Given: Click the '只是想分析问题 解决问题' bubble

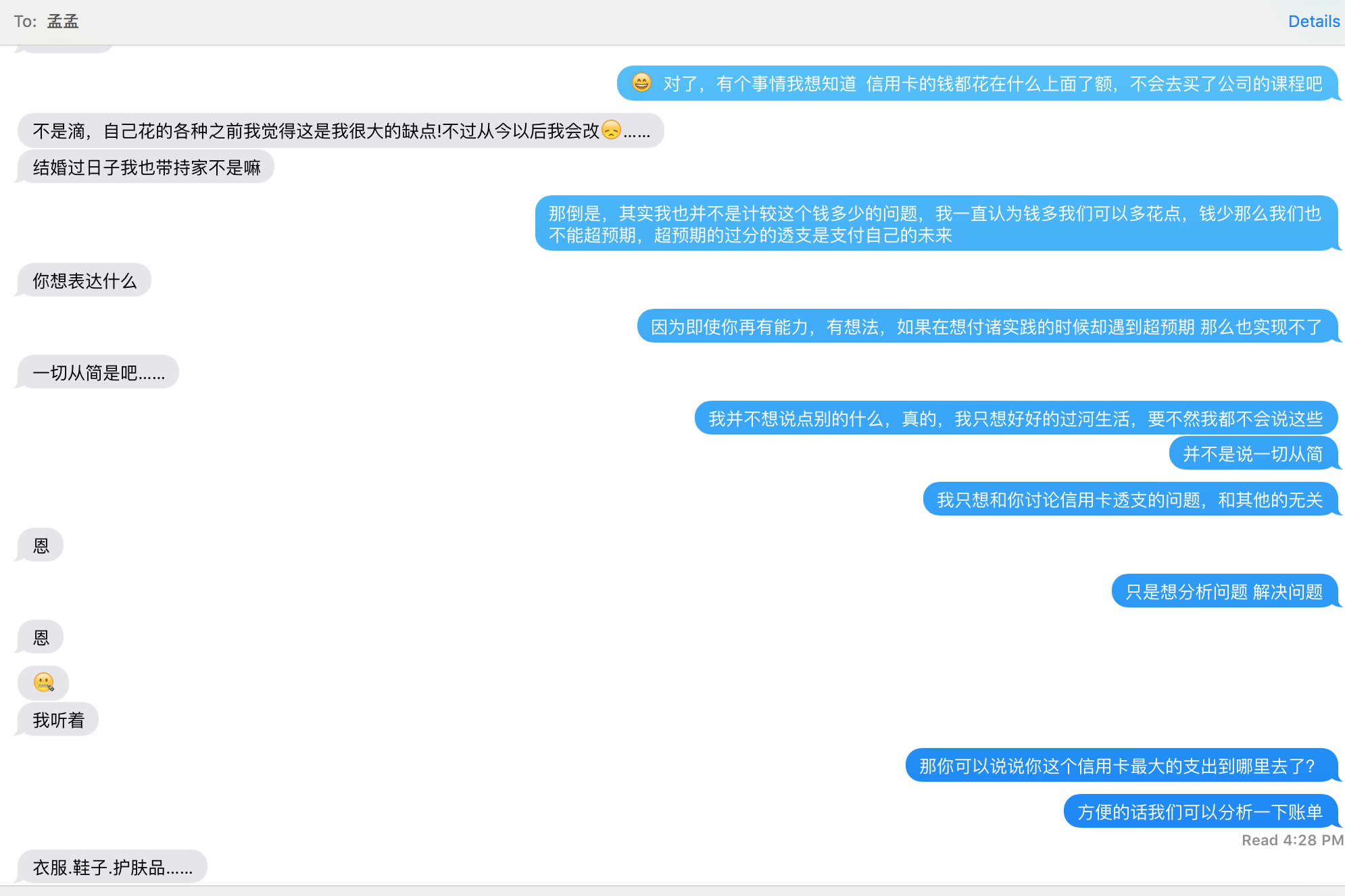Looking at the screenshot, I should point(1223,591).
